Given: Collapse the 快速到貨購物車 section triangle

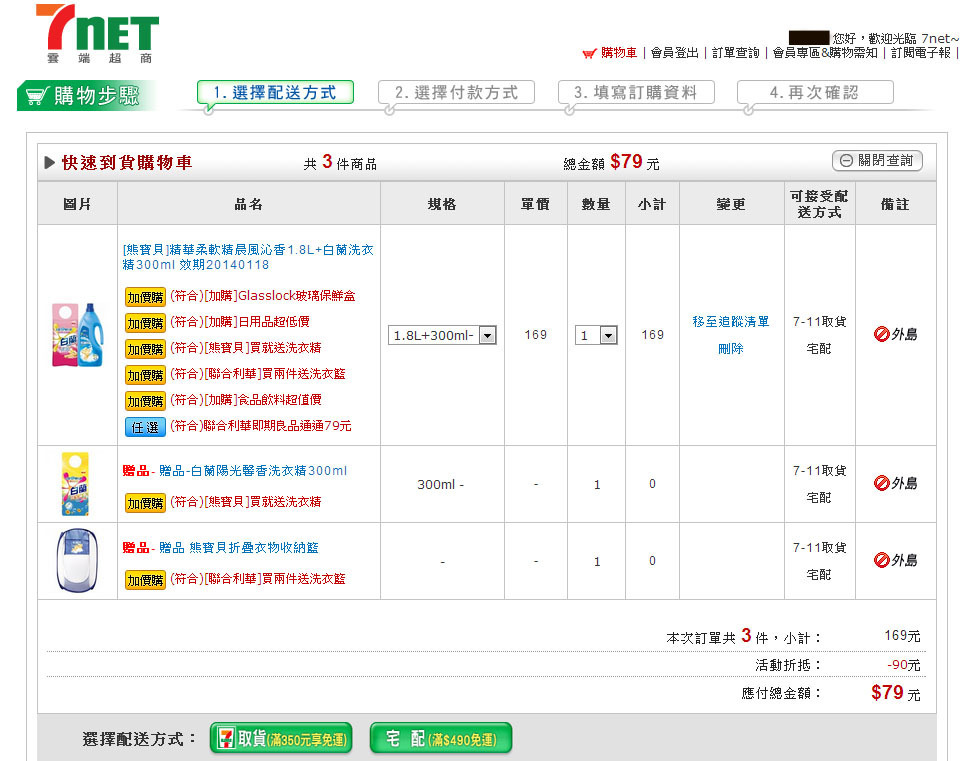Looking at the screenshot, I should [x=49, y=163].
